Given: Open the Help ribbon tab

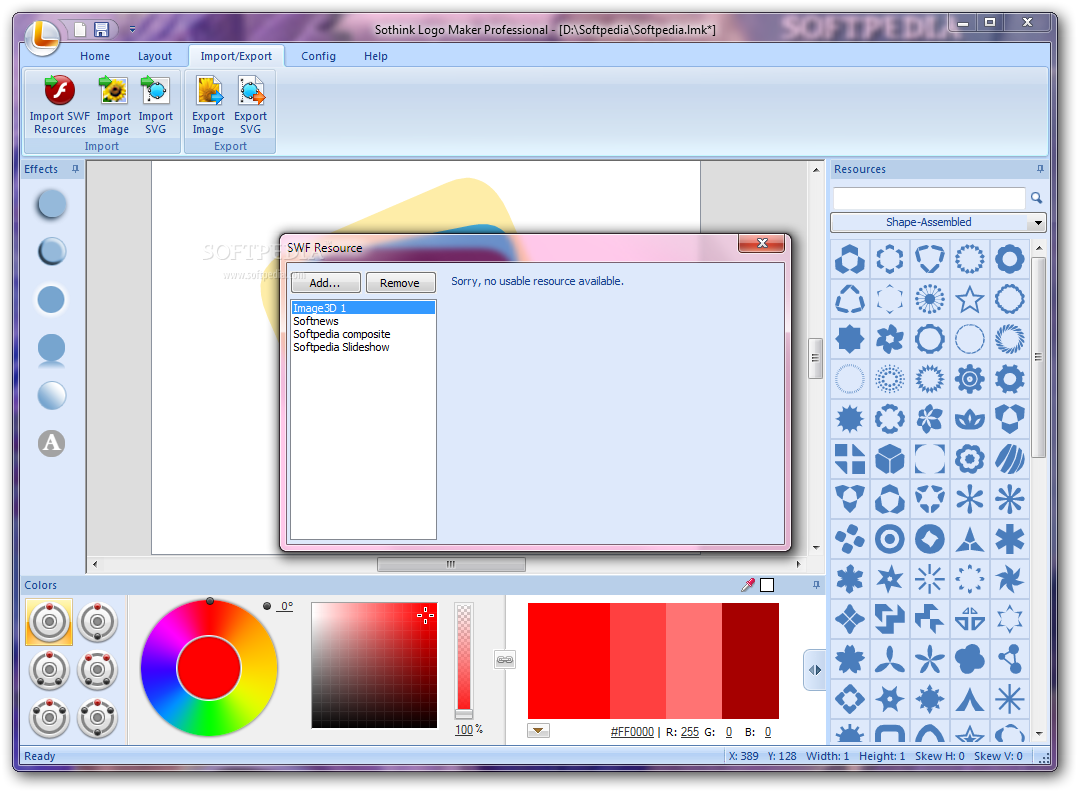Looking at the screenshot, I should 375,56.
